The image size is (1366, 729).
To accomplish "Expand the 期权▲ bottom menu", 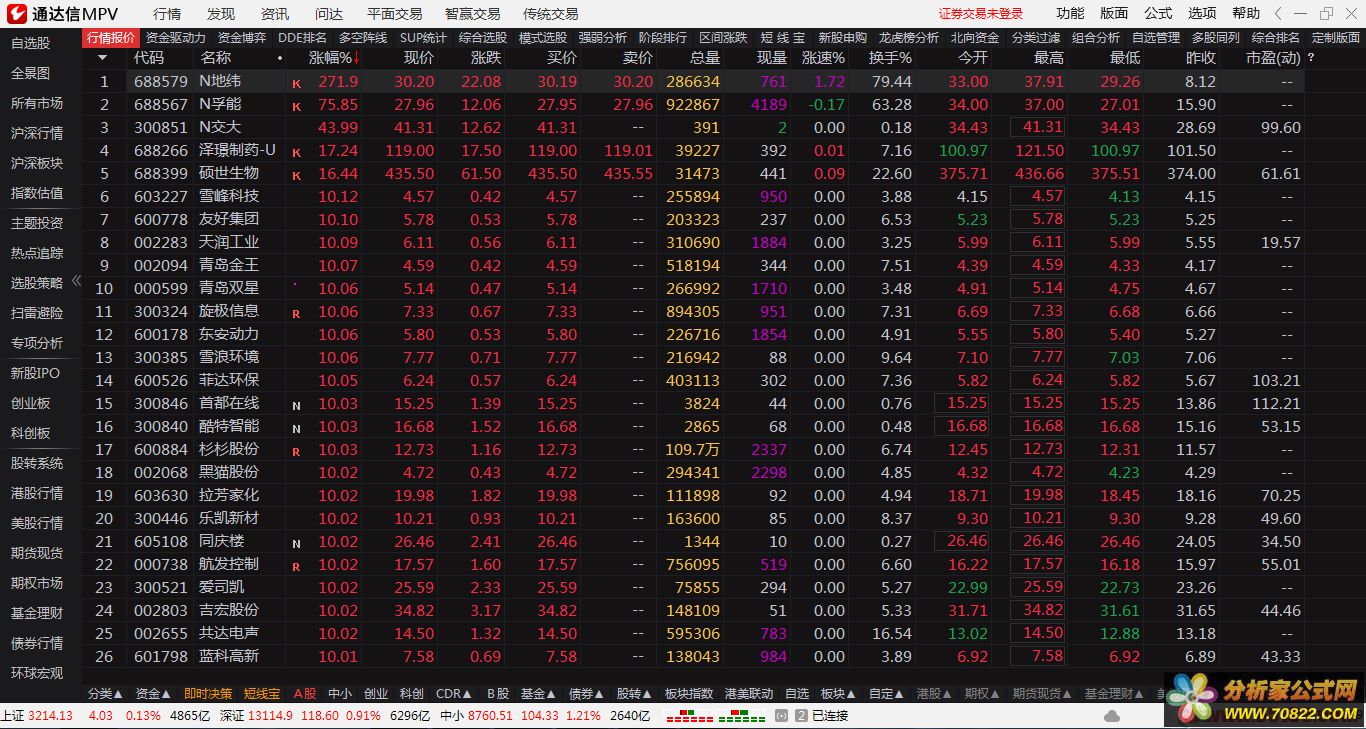I will coord(983,693).
